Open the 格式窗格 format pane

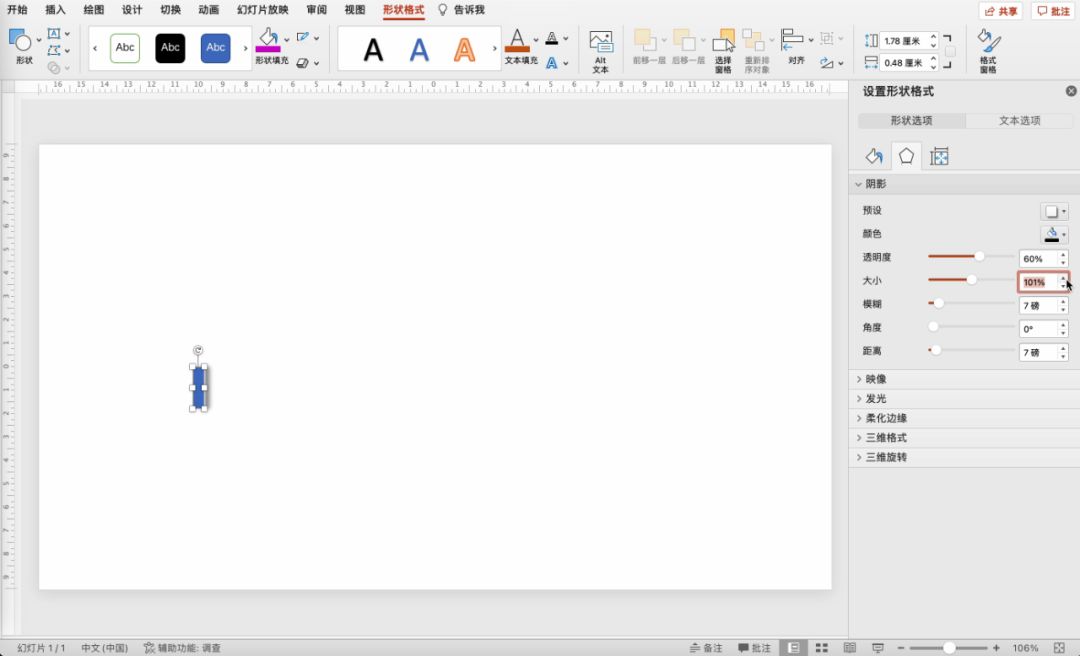tap(988, 51)
